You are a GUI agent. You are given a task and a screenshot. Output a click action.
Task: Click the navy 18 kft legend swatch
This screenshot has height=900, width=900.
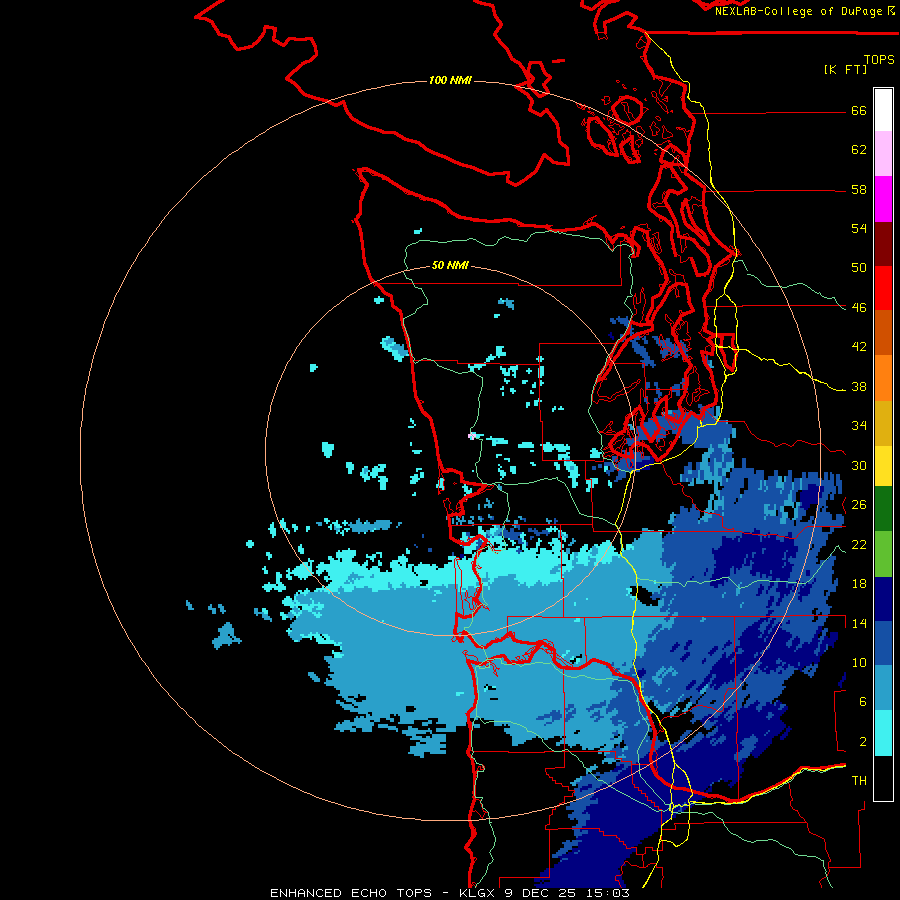(x=883, y=599)
